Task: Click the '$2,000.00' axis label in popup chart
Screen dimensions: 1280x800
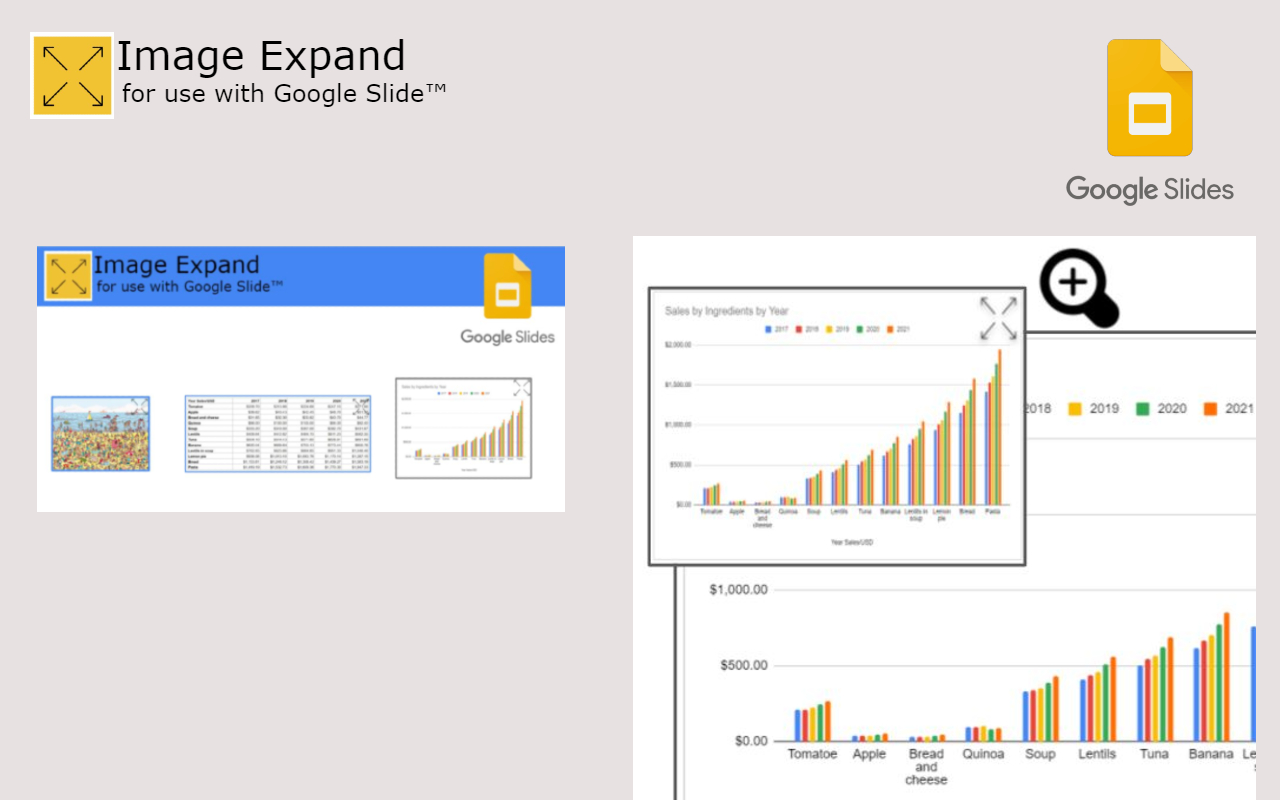Action: (679, 345)
